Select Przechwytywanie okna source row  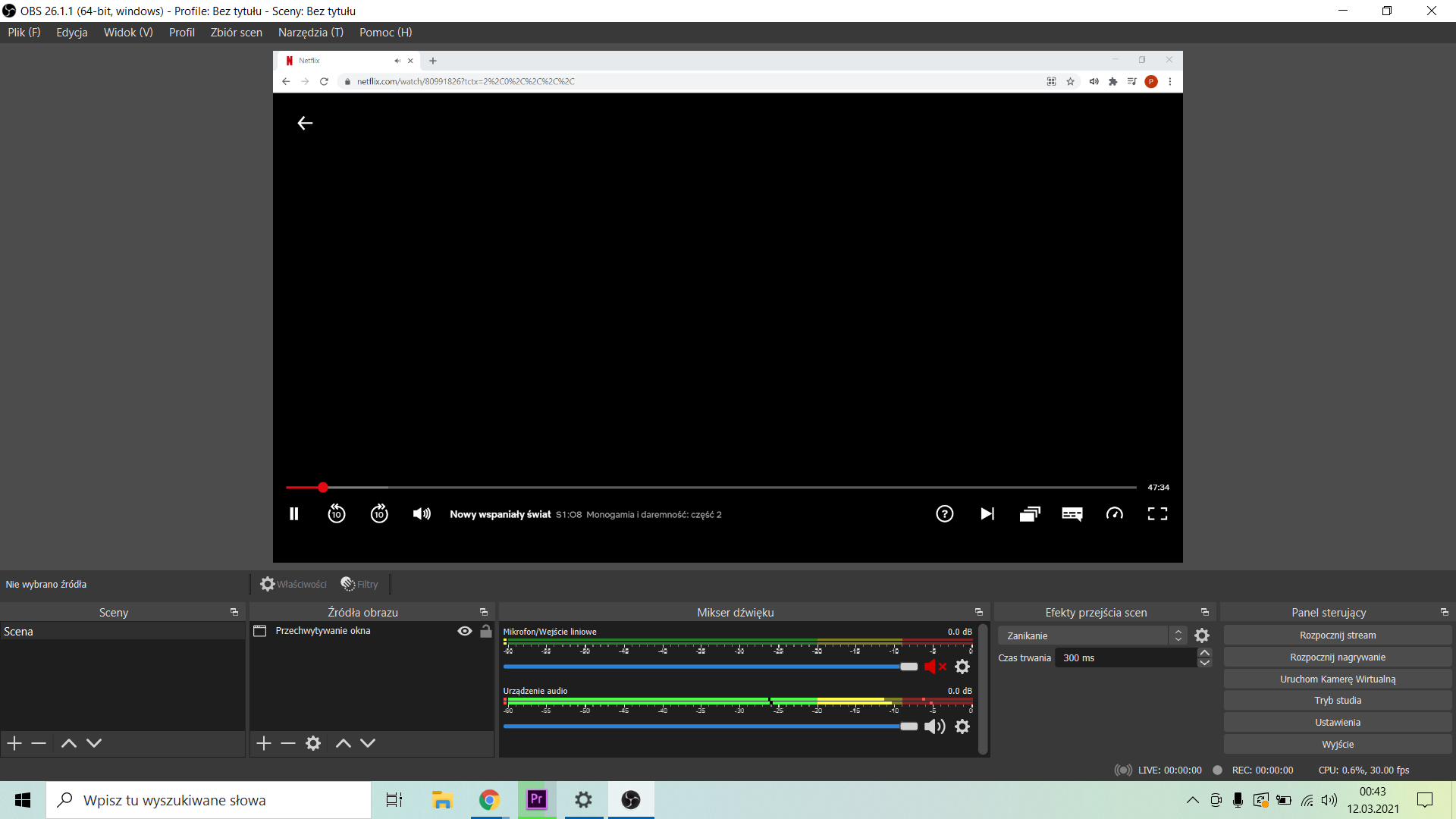(x=372, y=631)
